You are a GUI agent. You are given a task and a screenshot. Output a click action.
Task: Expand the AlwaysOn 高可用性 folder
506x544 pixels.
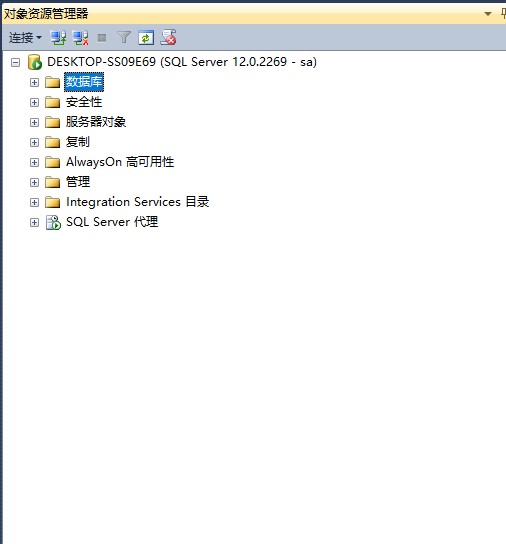tap(34, 162)
